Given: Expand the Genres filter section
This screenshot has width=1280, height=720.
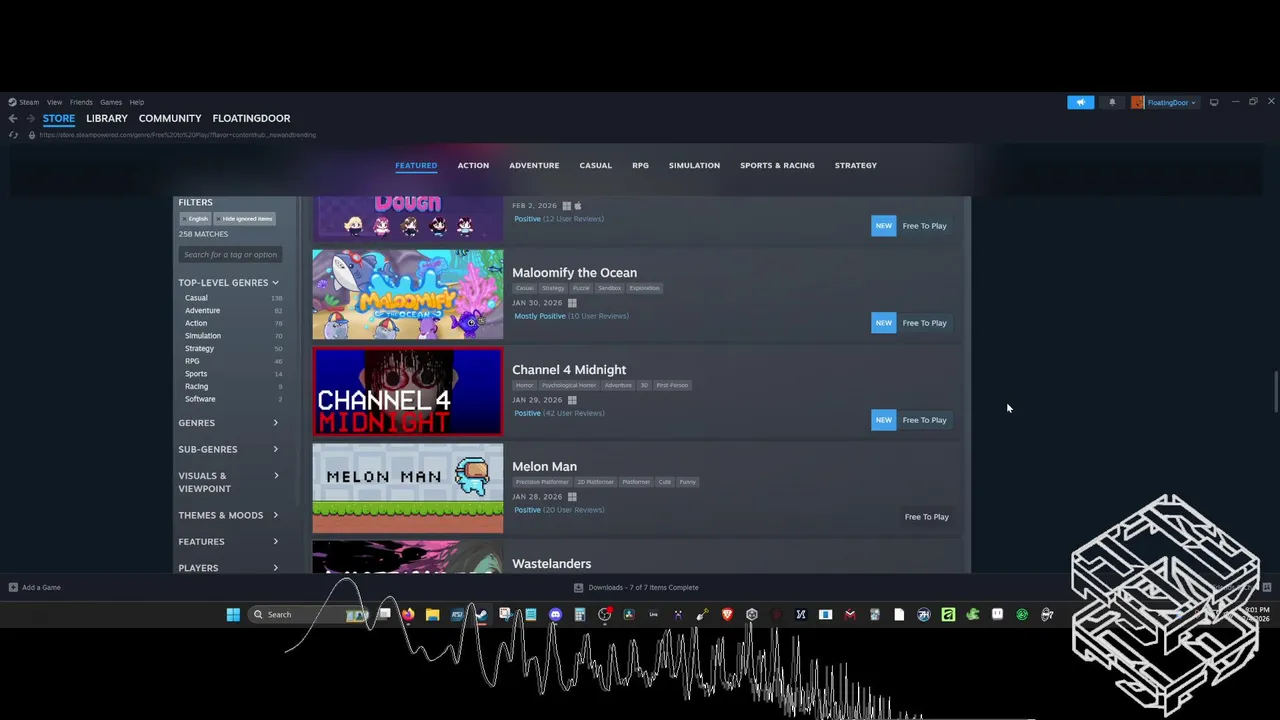Looking at the screenshot, I should (229, 423).
